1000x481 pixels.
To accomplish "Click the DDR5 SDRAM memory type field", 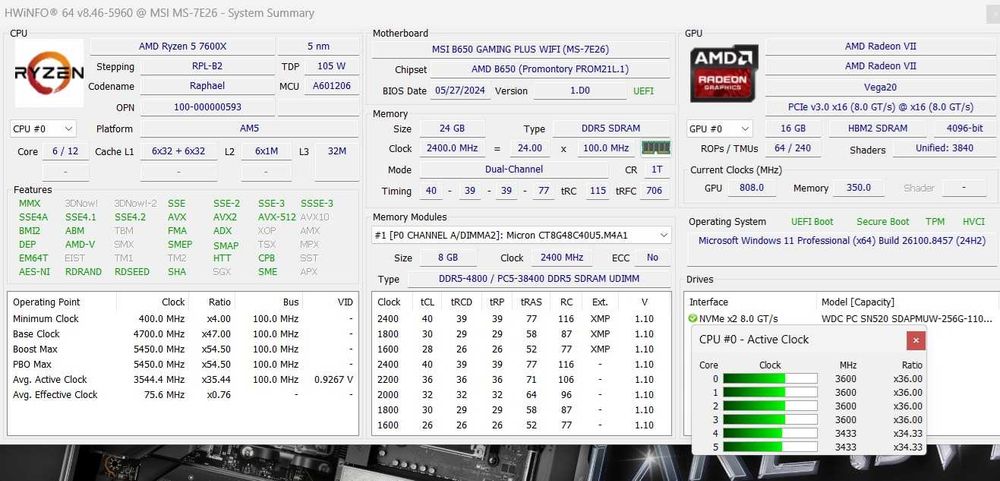I will (611, 129).
